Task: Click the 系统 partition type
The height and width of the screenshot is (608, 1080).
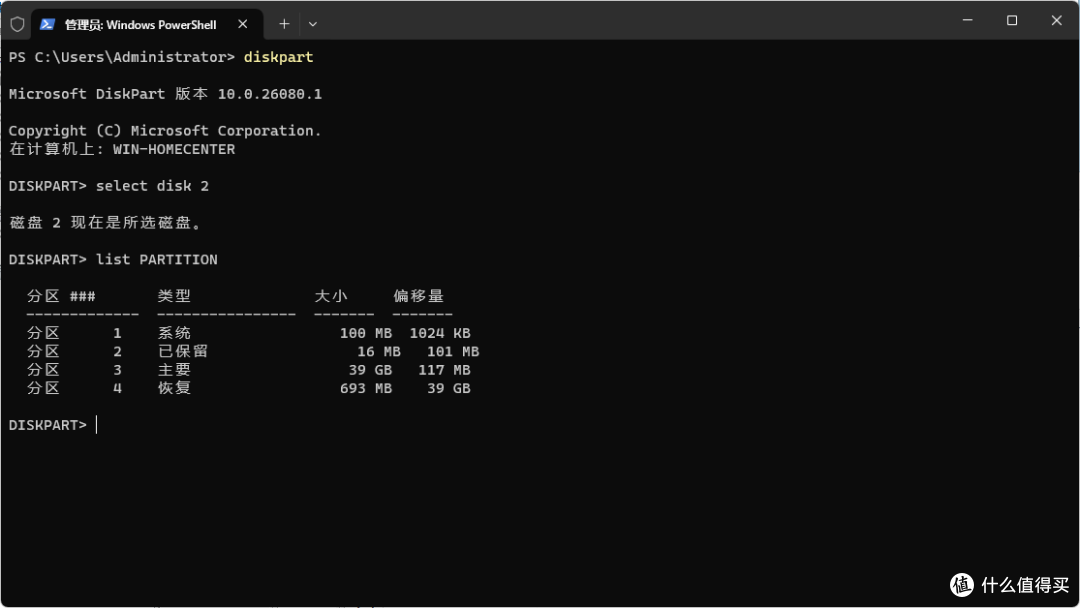Action: [x=174, y=333]
